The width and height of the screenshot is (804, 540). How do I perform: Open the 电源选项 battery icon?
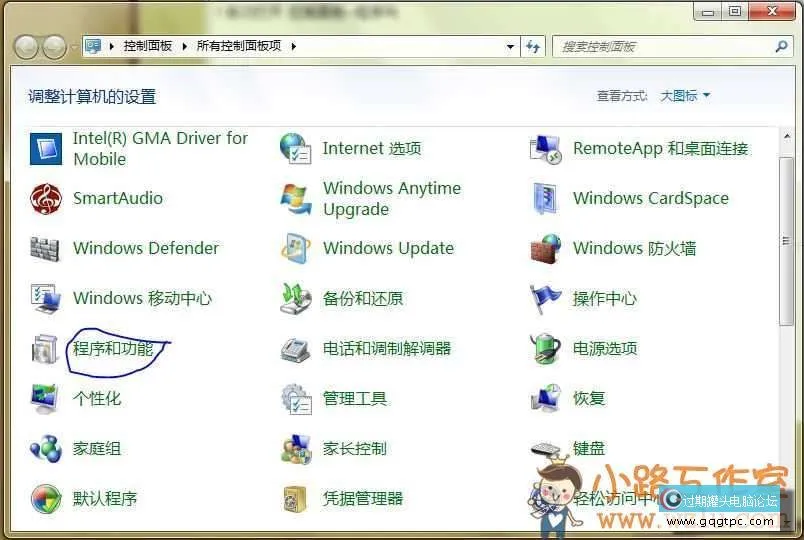[545, 349]
